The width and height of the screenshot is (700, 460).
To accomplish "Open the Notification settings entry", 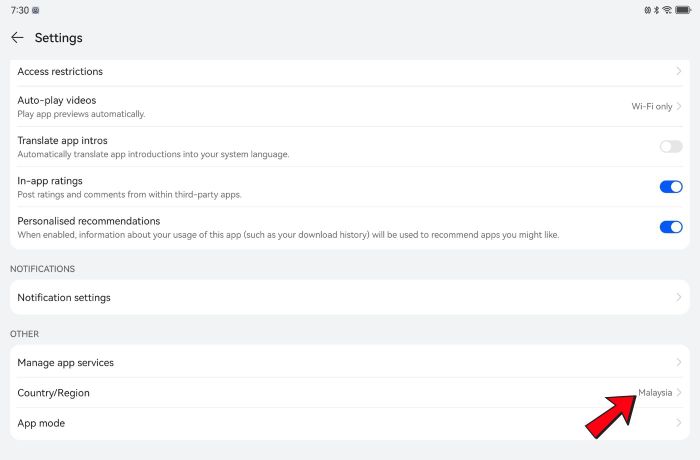I will tap(64, 298).
